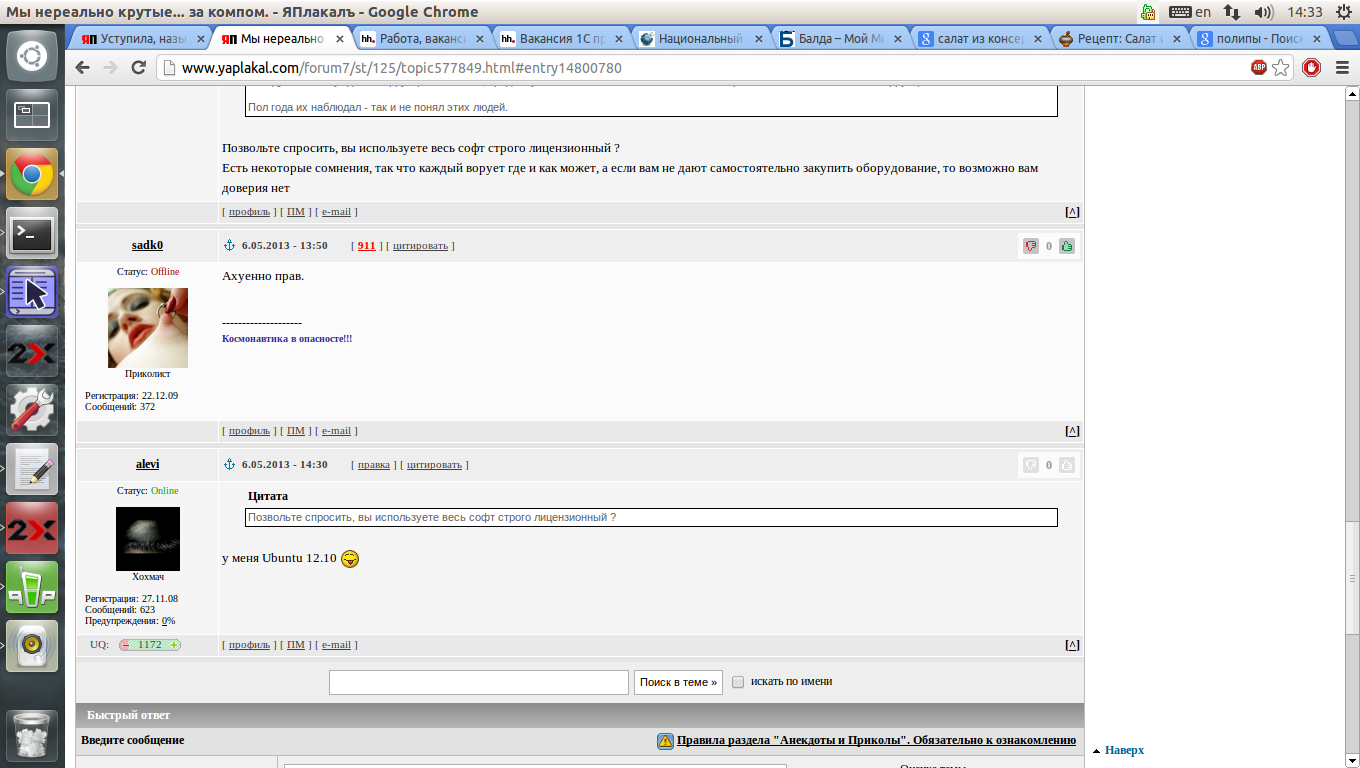Focus the topic search text field

479,682
